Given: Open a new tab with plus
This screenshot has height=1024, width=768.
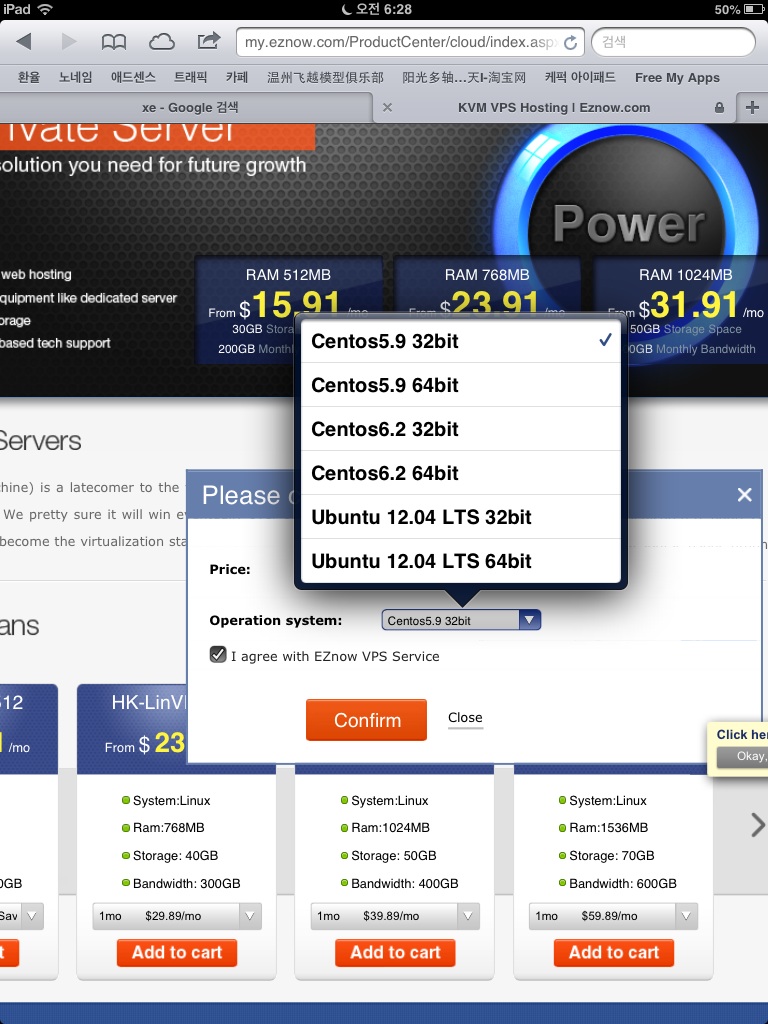Looking at the screenshot, I should [x=752, y=107].
